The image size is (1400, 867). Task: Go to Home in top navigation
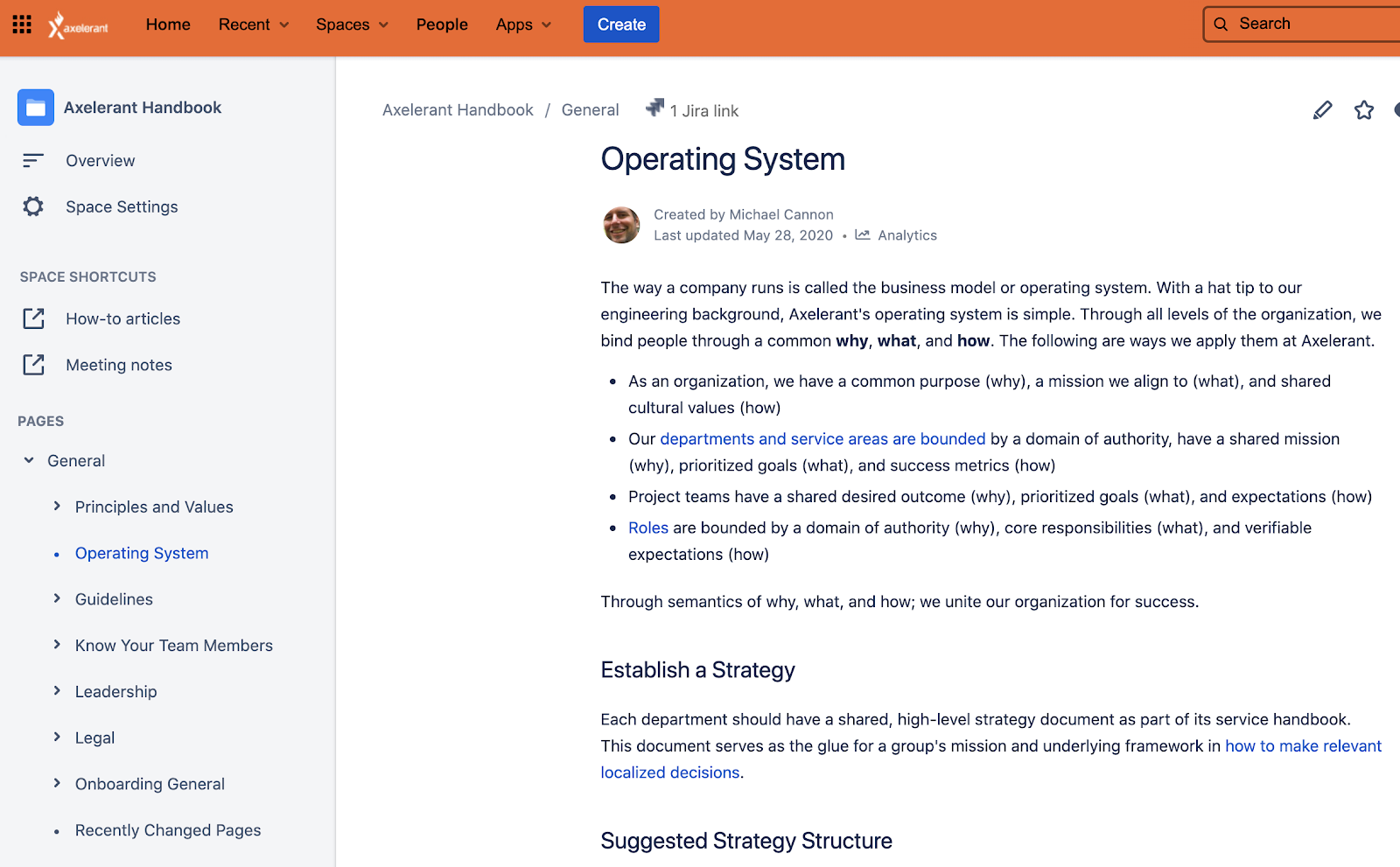click(x=168, y=24)
